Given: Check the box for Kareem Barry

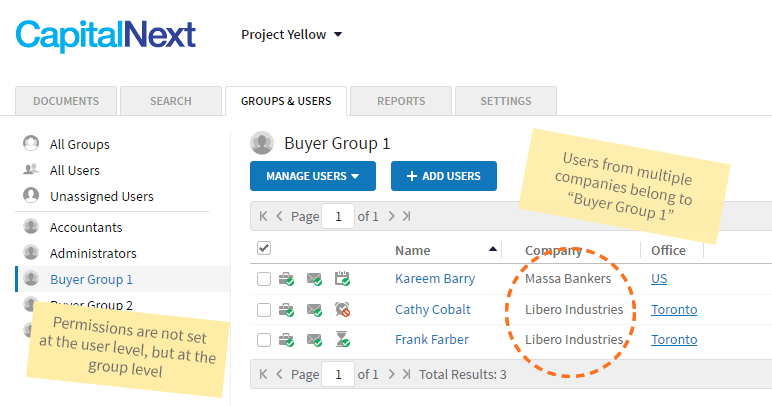Looking at the screenshot, I should pos(264,279).
